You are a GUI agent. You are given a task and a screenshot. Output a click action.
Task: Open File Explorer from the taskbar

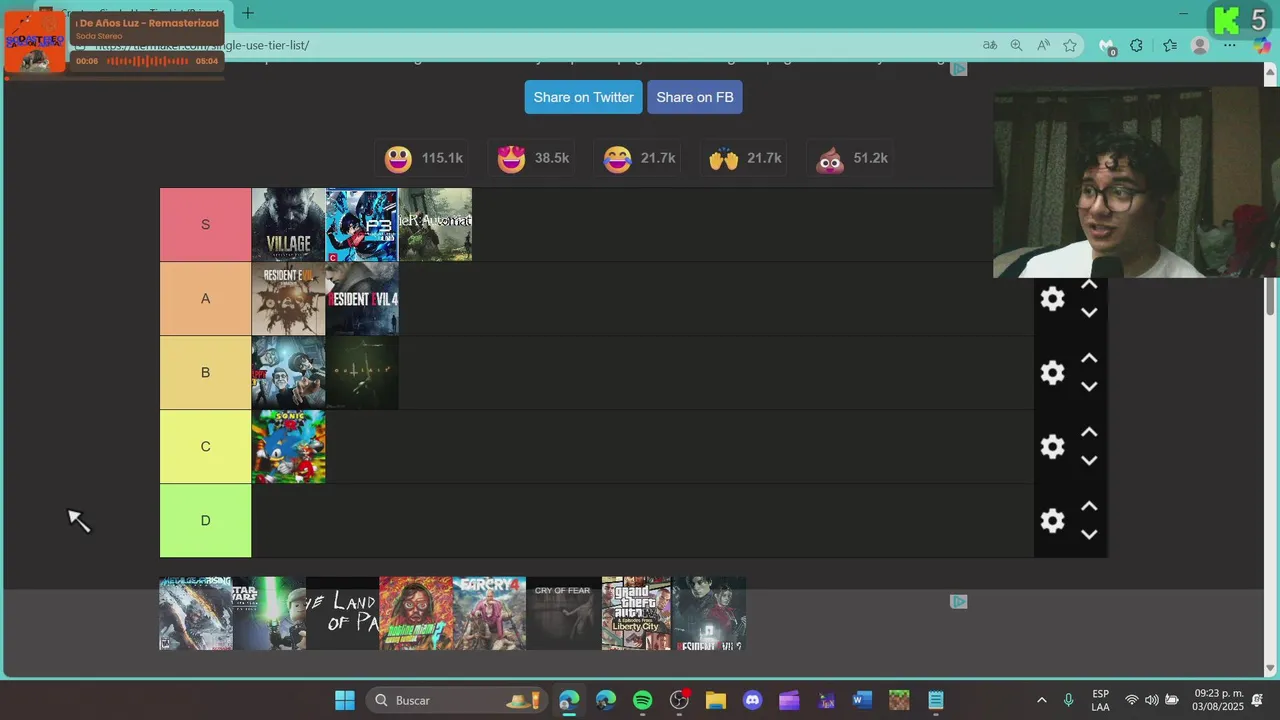pos(715,700)
